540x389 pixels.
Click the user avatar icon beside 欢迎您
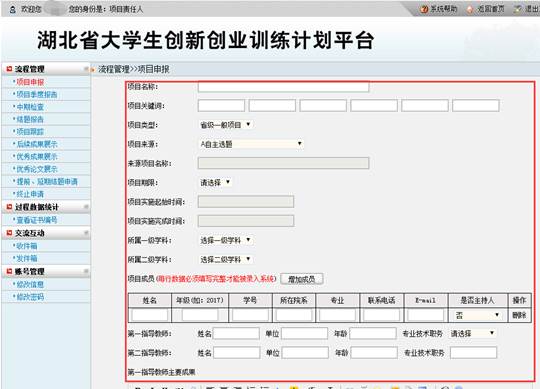click(12, 9)
